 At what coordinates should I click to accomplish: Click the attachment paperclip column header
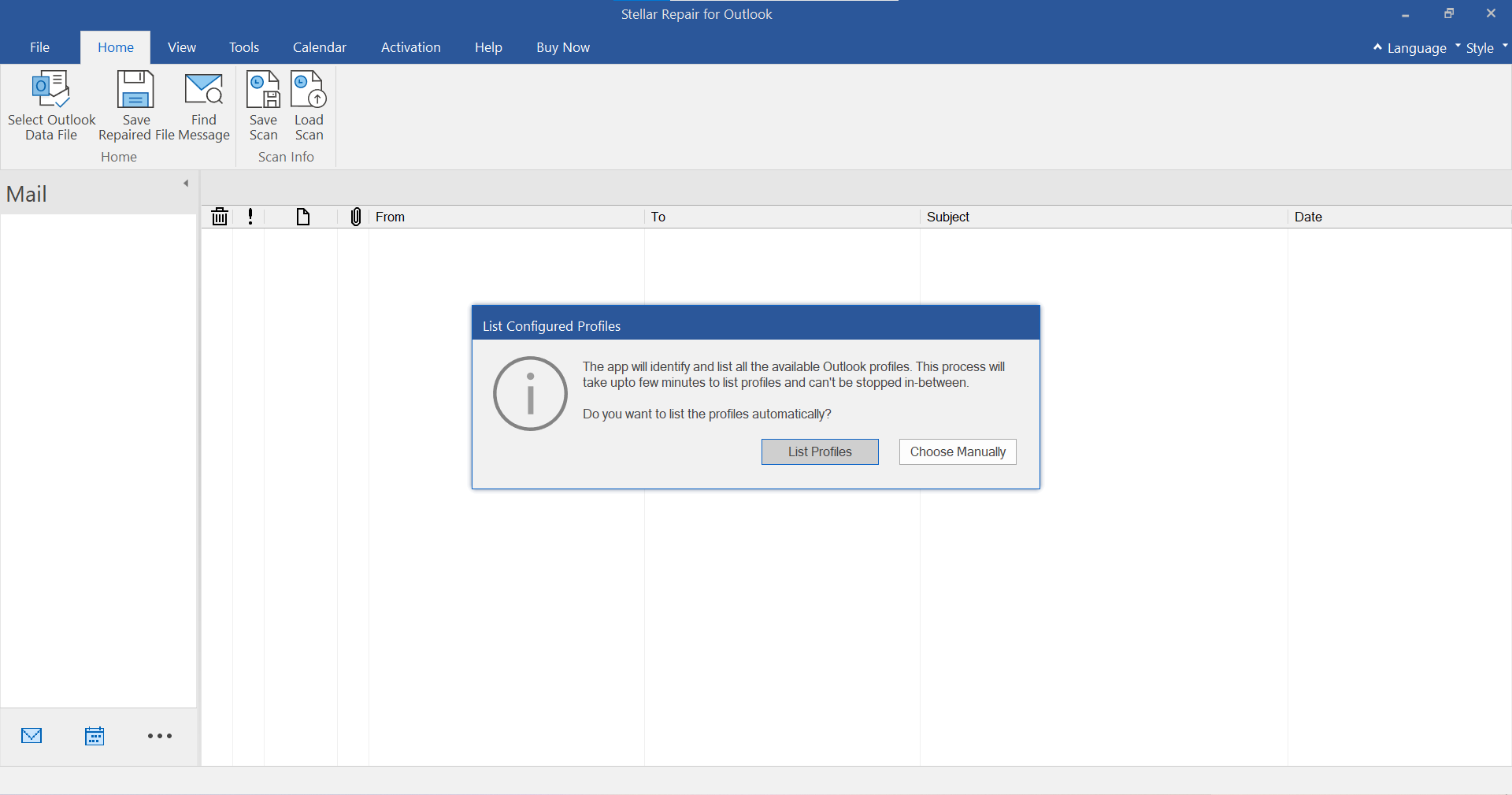(355, 217)
